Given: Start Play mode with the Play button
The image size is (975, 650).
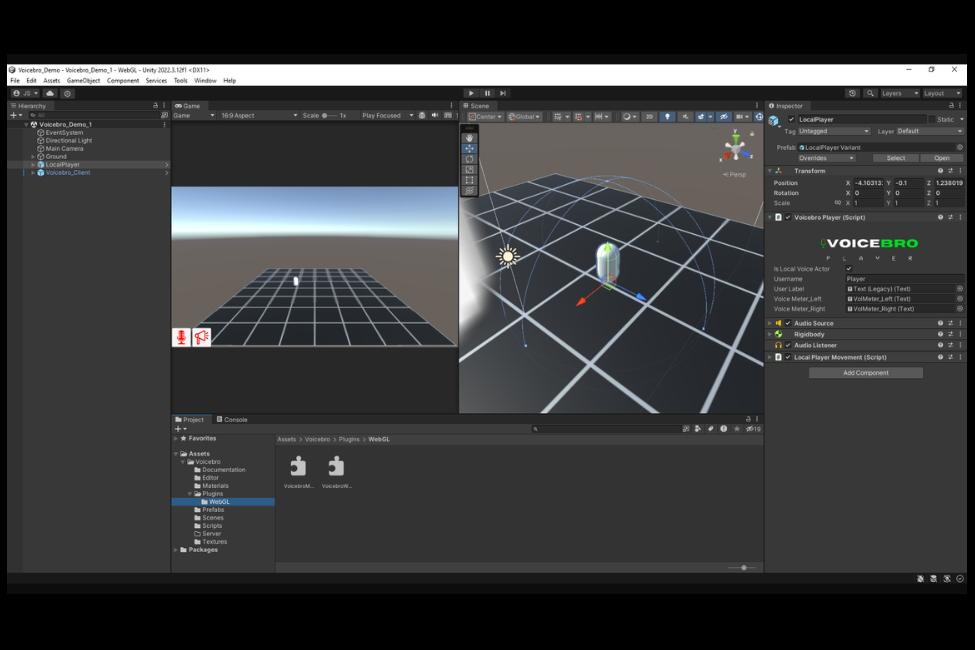Looking at the screenshot, I should point(471,93).
